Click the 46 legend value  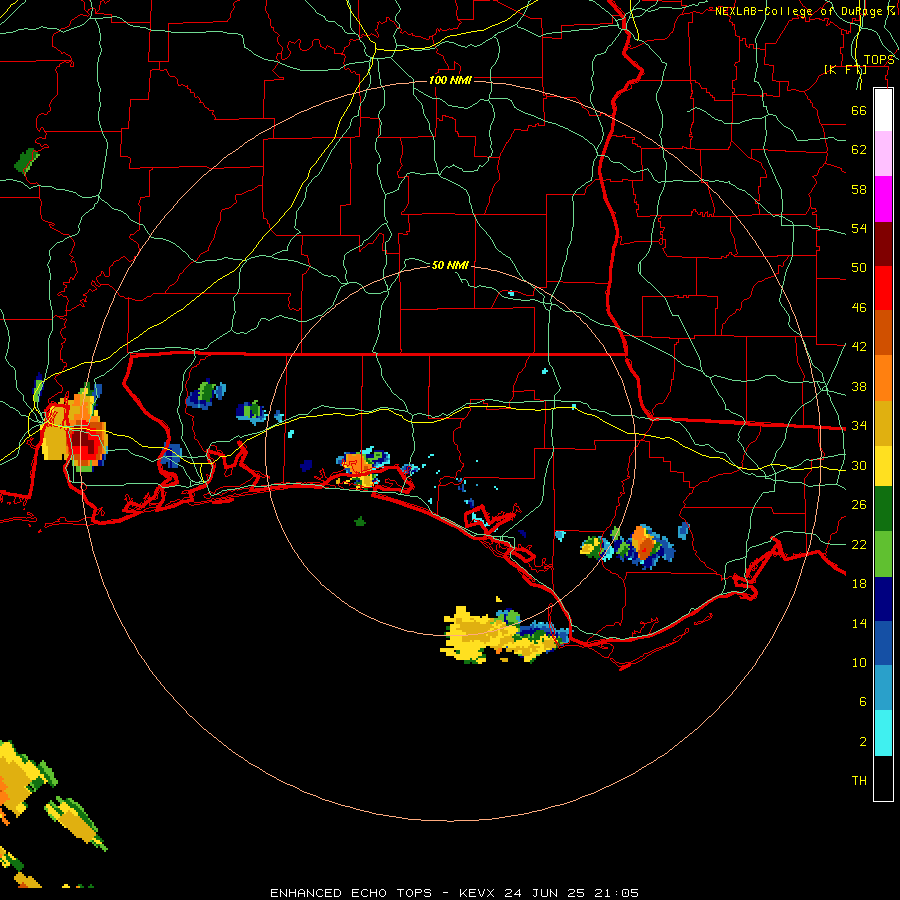[x=859, y=308]
